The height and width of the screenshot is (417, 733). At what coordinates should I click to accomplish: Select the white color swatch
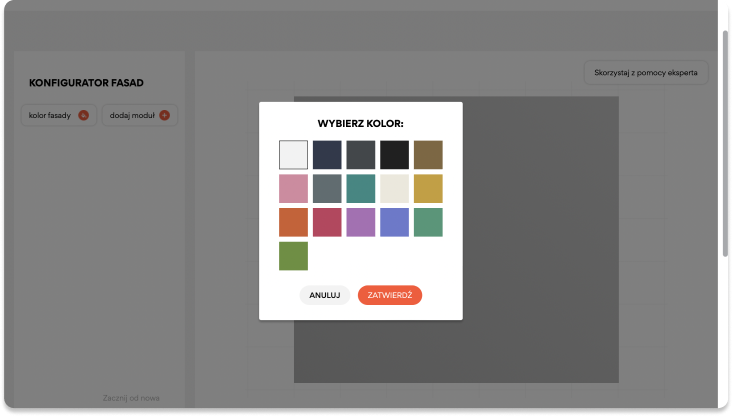293,155
